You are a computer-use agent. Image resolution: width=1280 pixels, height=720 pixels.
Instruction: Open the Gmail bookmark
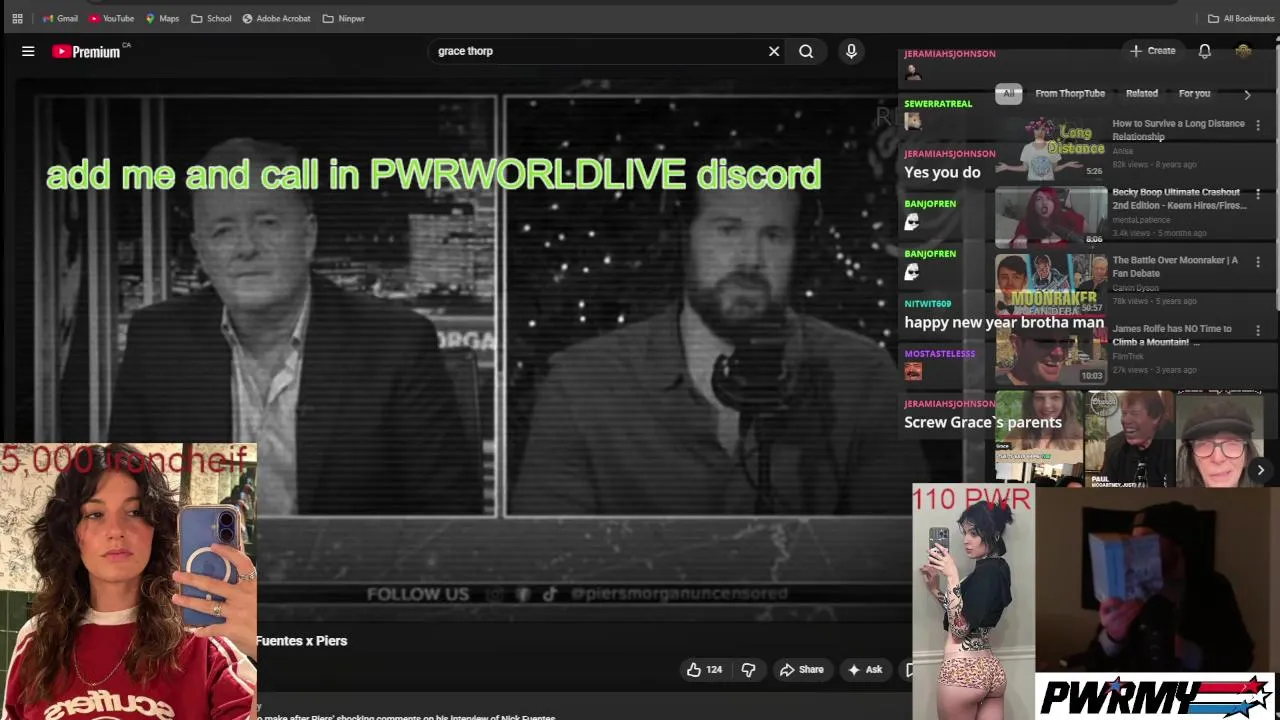point(60,18)
